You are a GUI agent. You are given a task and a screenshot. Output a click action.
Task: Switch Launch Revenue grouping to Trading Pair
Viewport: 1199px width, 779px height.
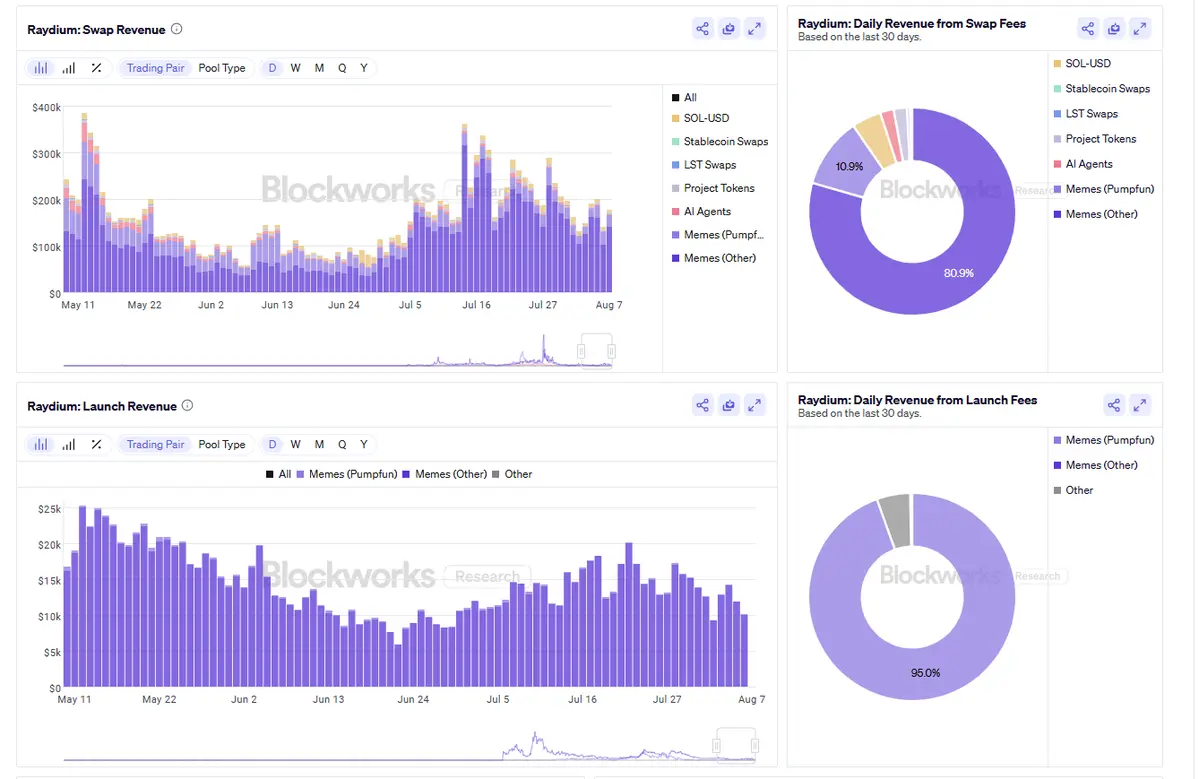click(x=155, y=444)
